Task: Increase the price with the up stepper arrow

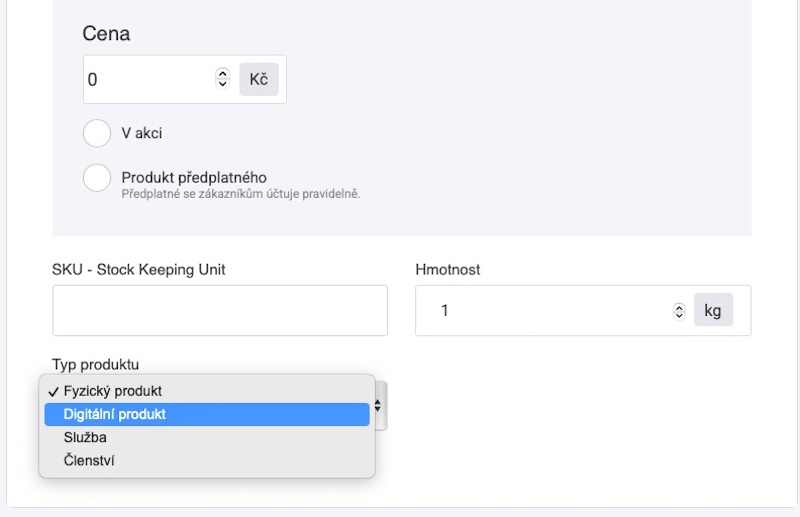Action: coord(222,74)
